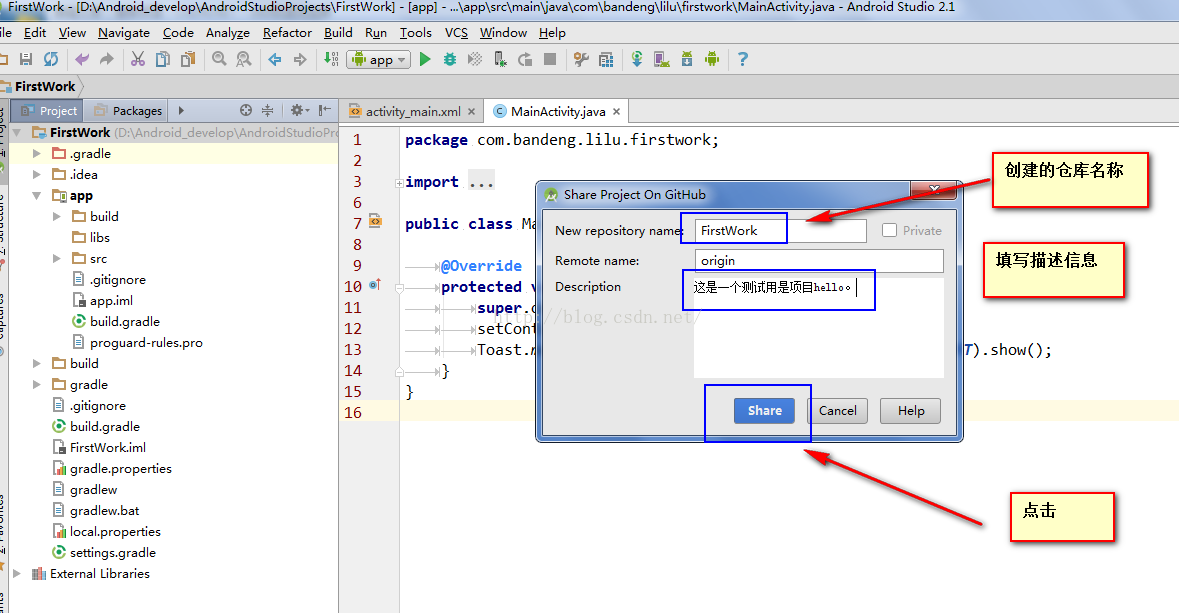Image resolution: width=1179 pixels, height=613 pixels.
Task: Click the Find magnifier icon
Action: [219, 60]
